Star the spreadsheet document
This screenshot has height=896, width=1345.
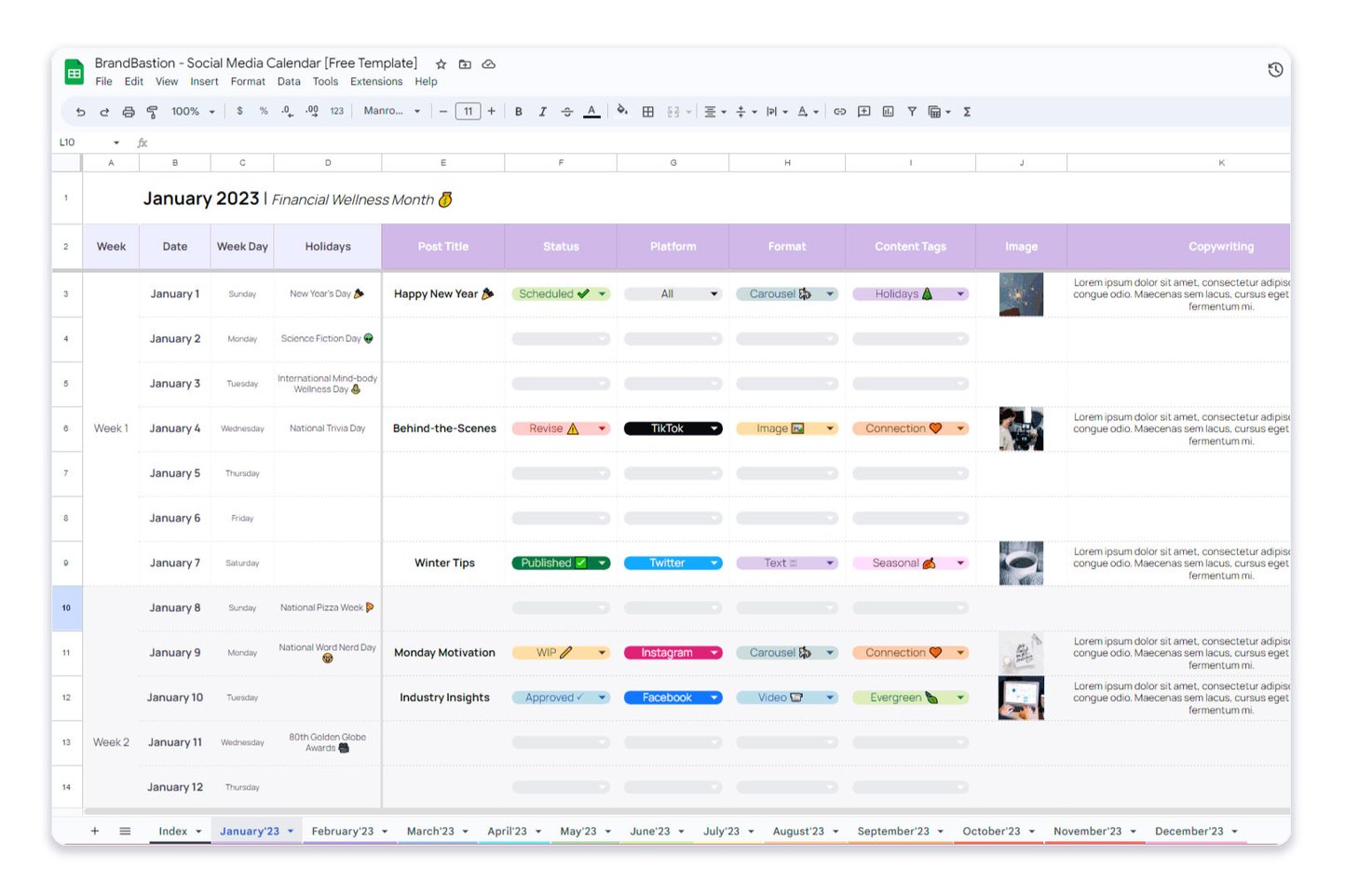point(441,63)
